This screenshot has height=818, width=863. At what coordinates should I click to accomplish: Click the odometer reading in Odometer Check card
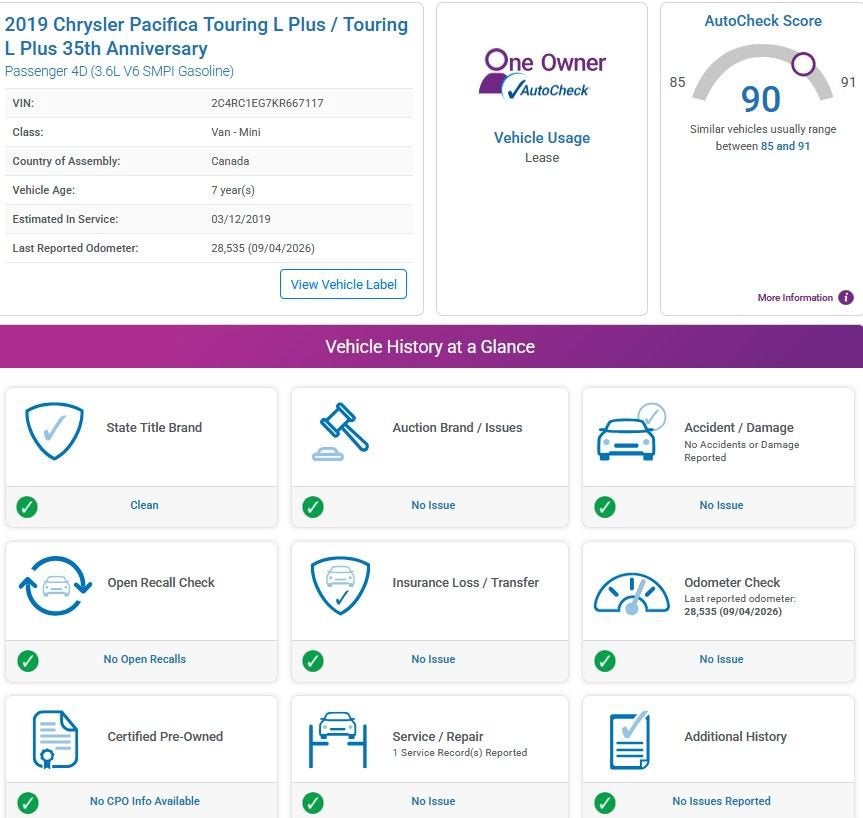733,612
